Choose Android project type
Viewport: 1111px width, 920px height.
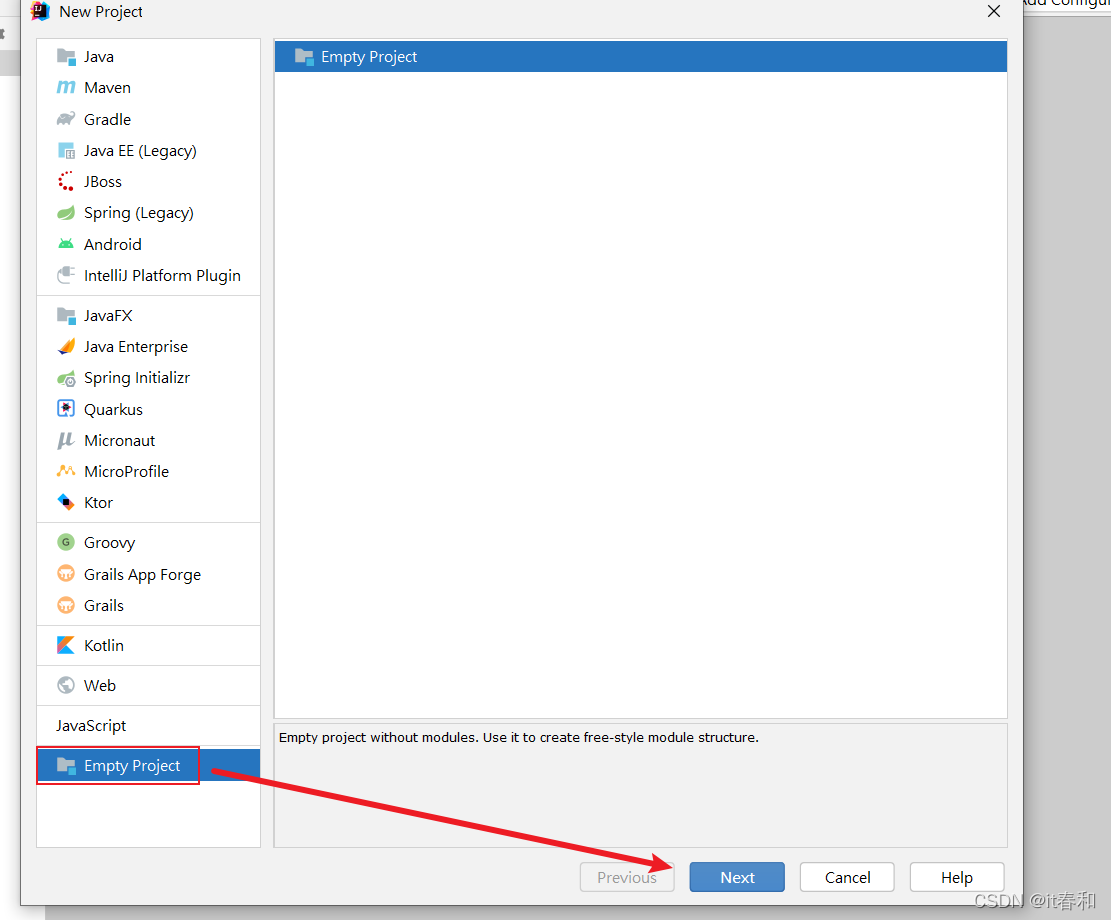[148, 244]
